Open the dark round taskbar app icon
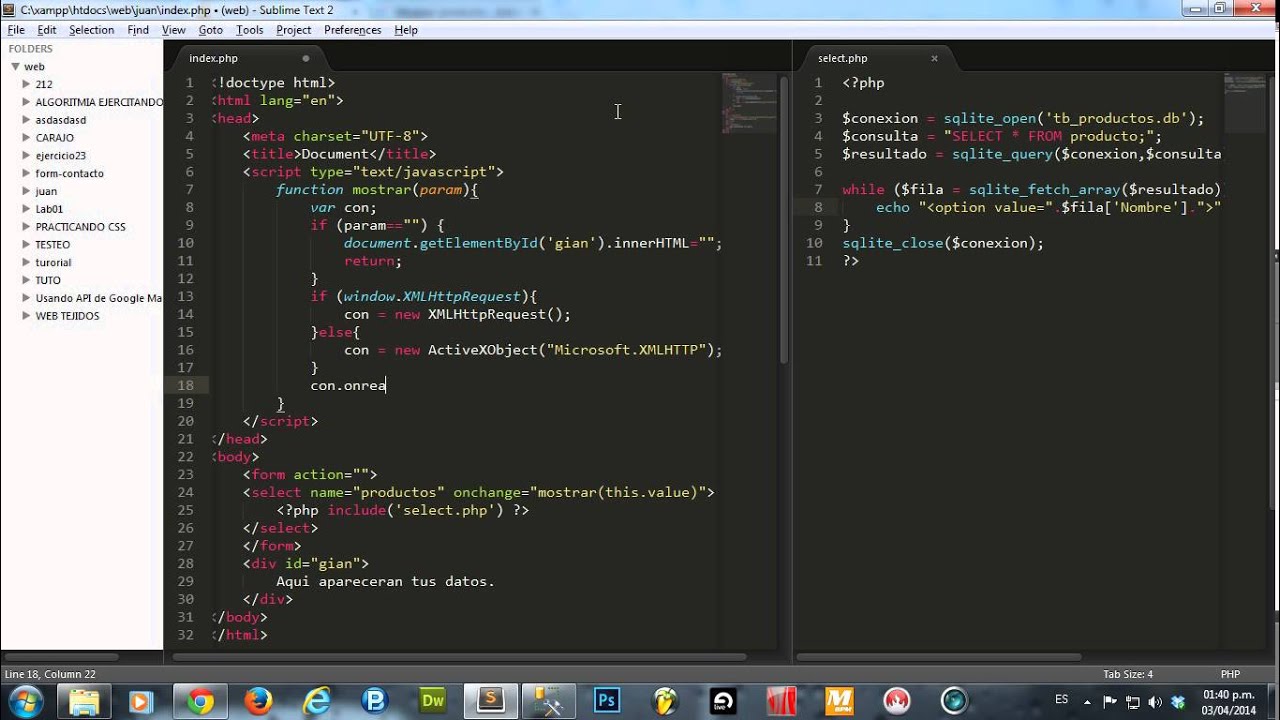The height and width of the screenshot is (720, 1280). pos(955,700)
